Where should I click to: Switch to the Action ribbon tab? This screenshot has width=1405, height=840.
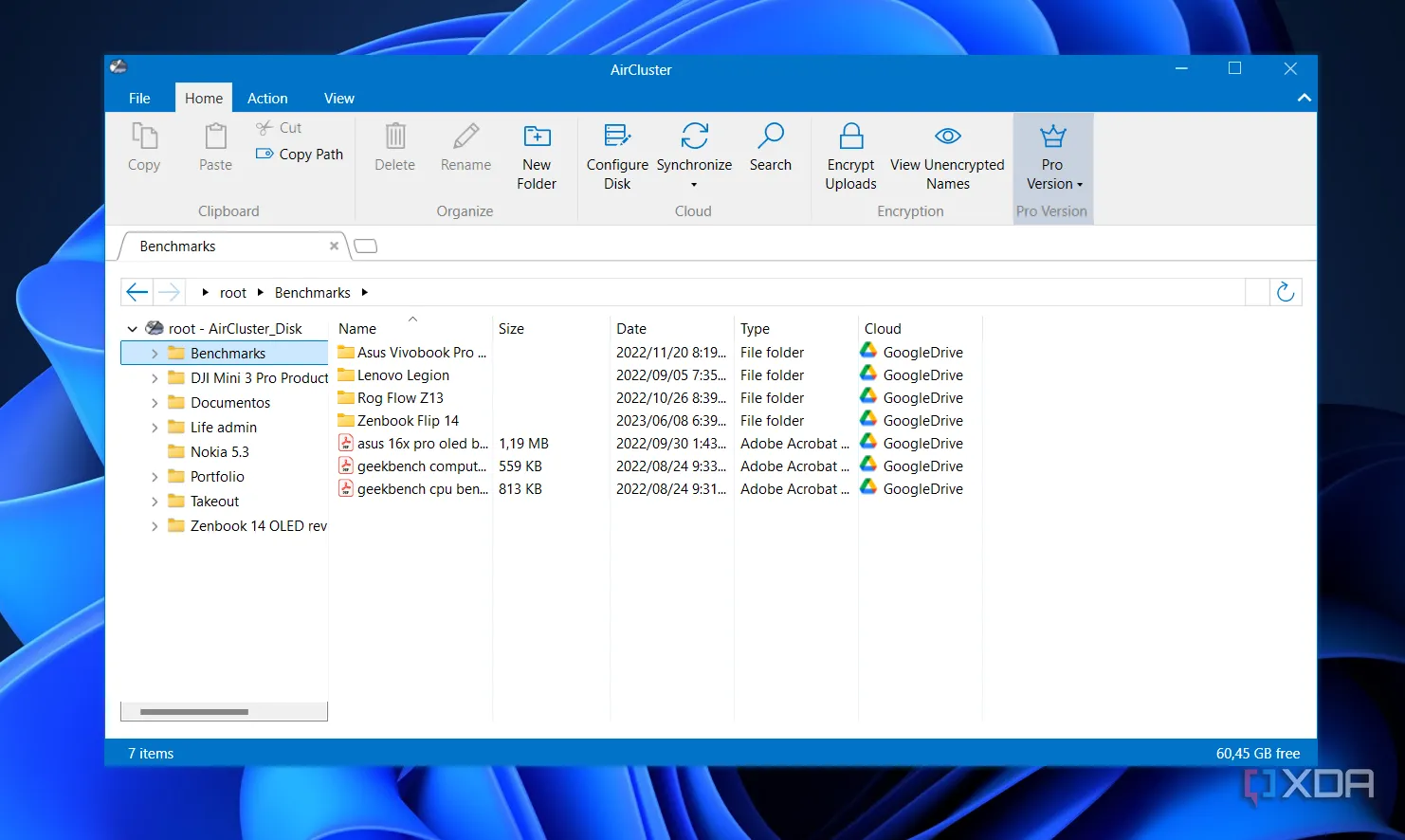267,99
